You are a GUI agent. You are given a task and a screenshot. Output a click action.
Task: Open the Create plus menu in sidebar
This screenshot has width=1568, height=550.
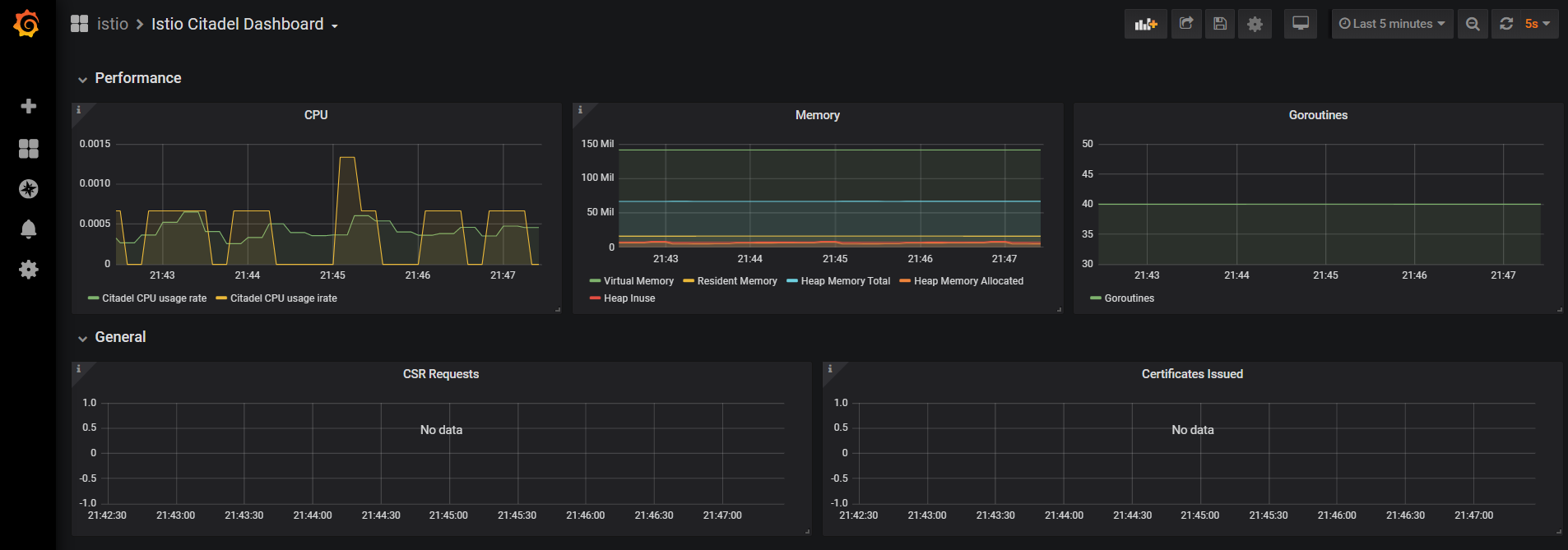tap(28, 106)
